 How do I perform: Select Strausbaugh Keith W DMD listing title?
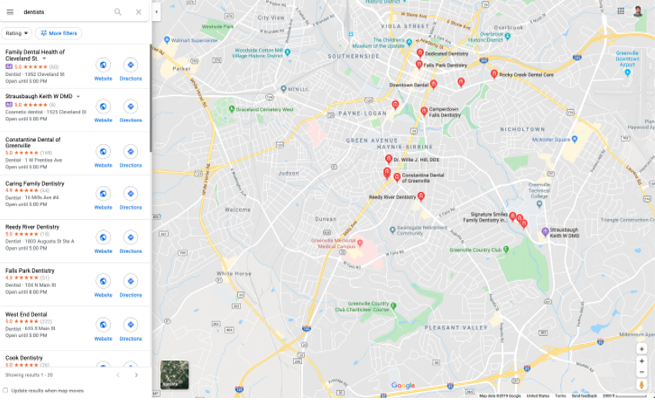(39, 97)
